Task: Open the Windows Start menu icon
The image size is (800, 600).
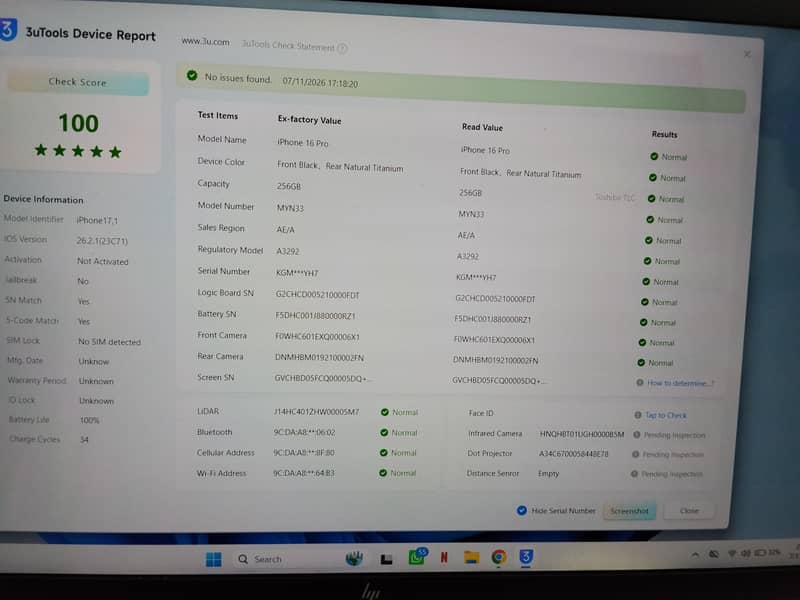Action: (214, 559)
